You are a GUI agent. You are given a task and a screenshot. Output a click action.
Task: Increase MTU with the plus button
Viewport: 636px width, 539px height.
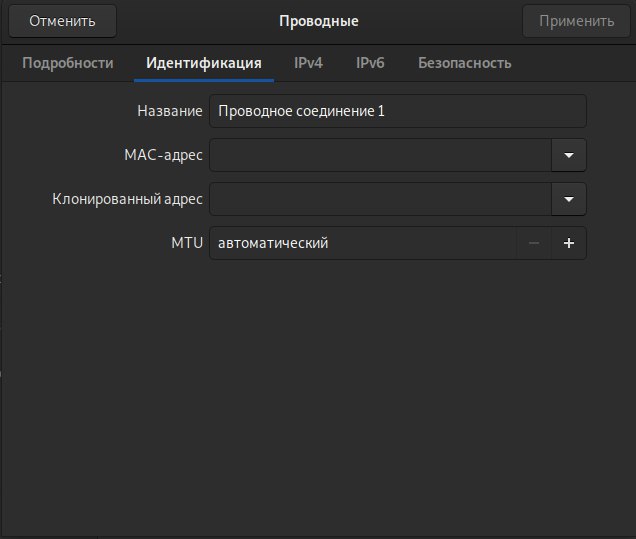click(x=569, y=243)
